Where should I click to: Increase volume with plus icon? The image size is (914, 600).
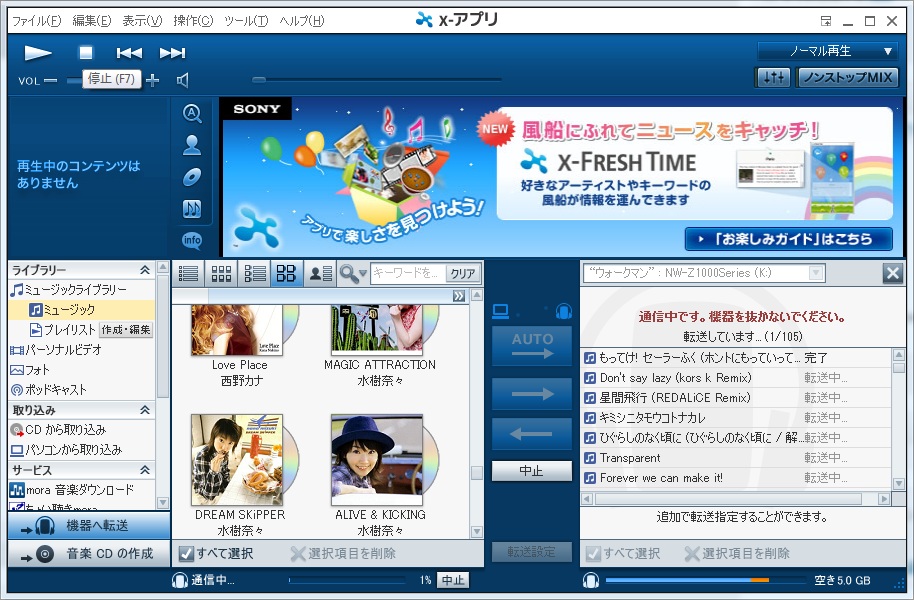click(153, 80)
